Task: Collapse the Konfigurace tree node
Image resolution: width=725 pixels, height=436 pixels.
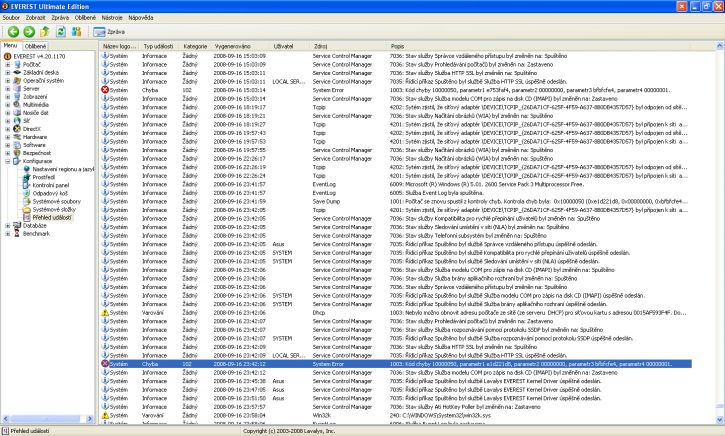Action: (7, 161)
